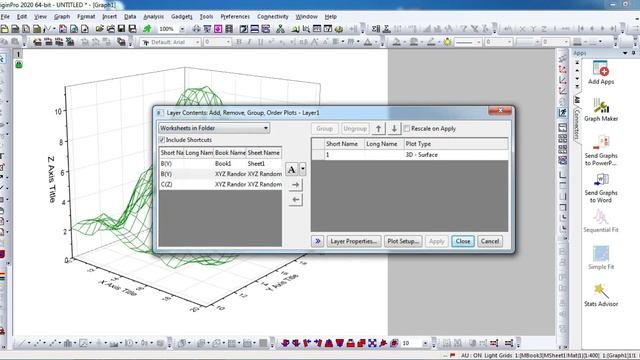Open the File menu
The height and width of the screenshot is (360, 640).
tap(5, 17)
